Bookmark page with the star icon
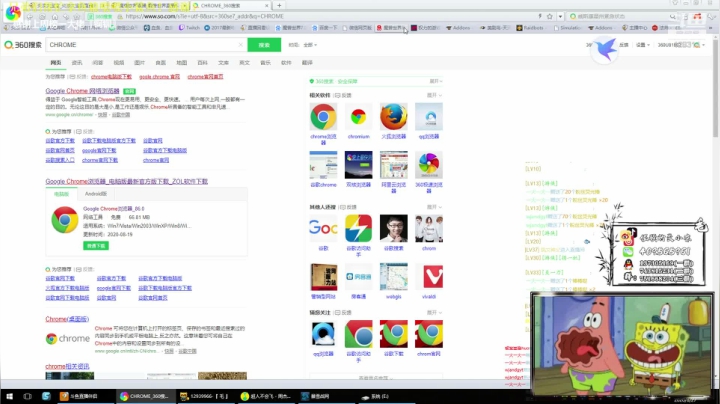The width and height of the screenshot is (720, 404). coord(550,17)
